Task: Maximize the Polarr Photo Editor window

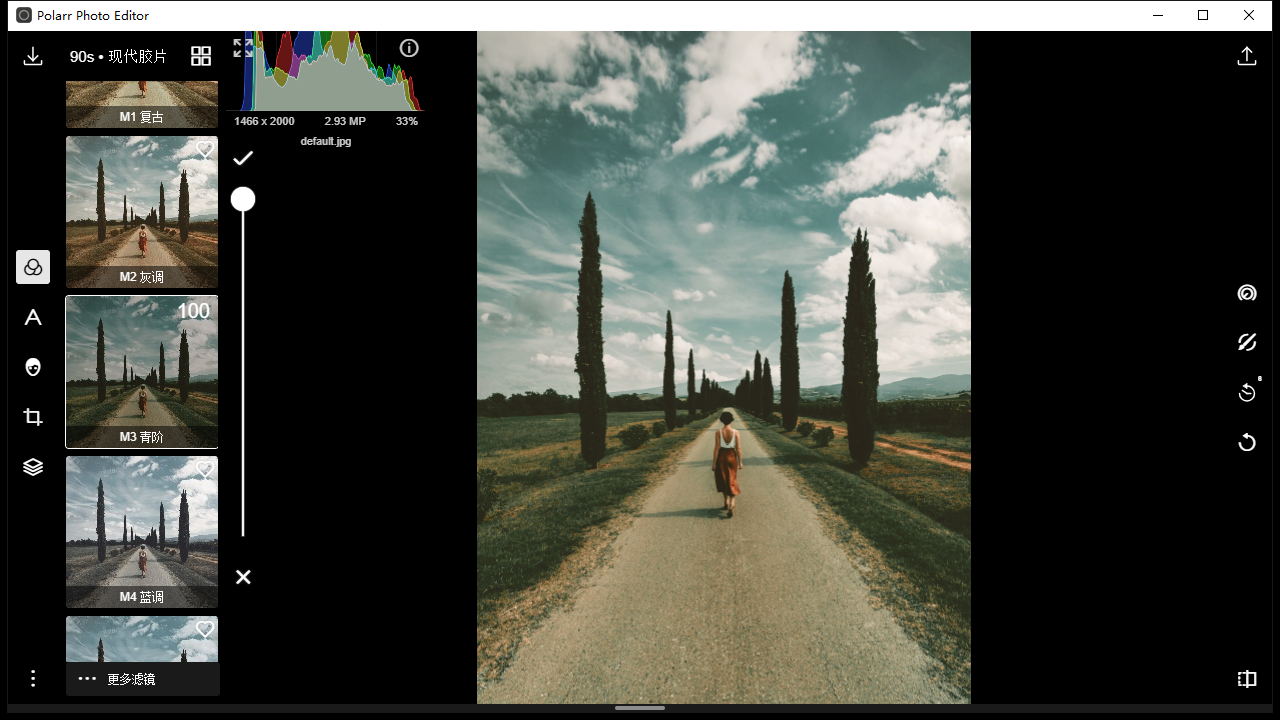Action: point(1203,15)
